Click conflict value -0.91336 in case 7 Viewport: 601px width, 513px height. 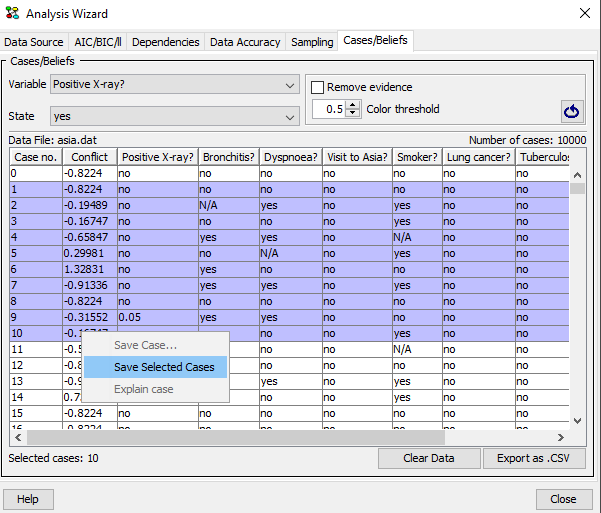pos(90,285)
